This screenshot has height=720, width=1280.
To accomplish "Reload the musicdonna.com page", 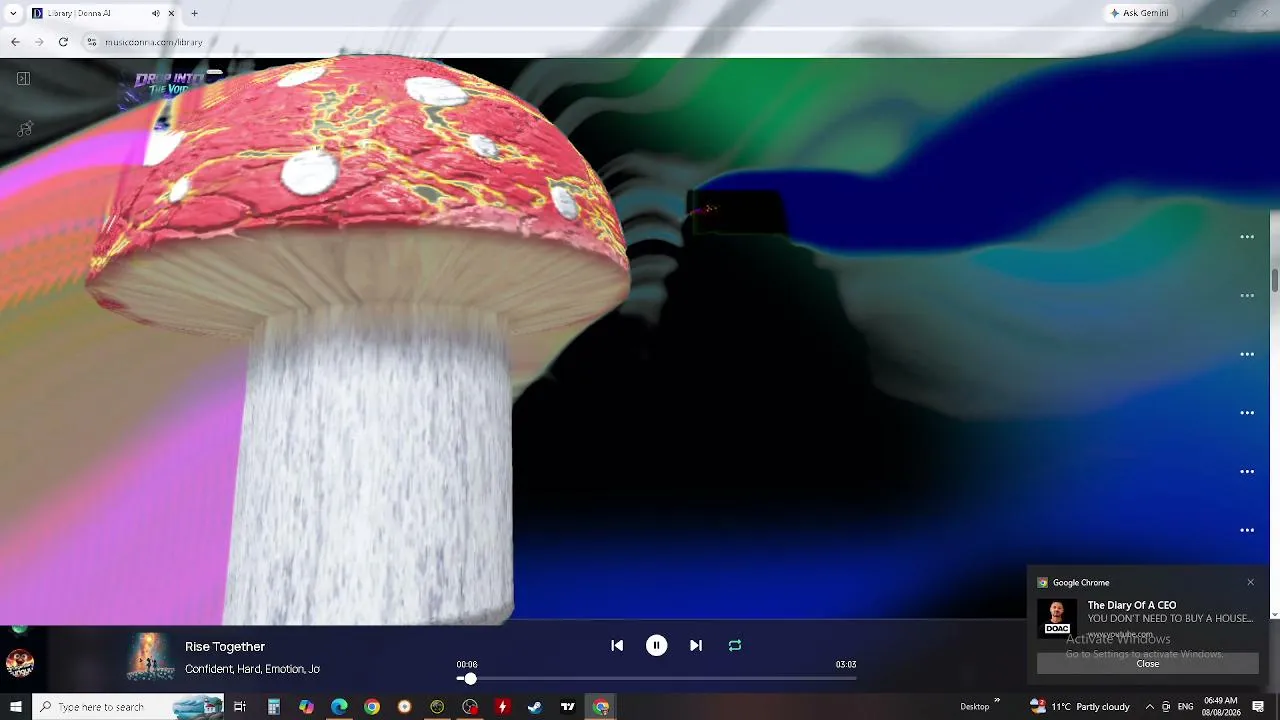I will point(63,42).
